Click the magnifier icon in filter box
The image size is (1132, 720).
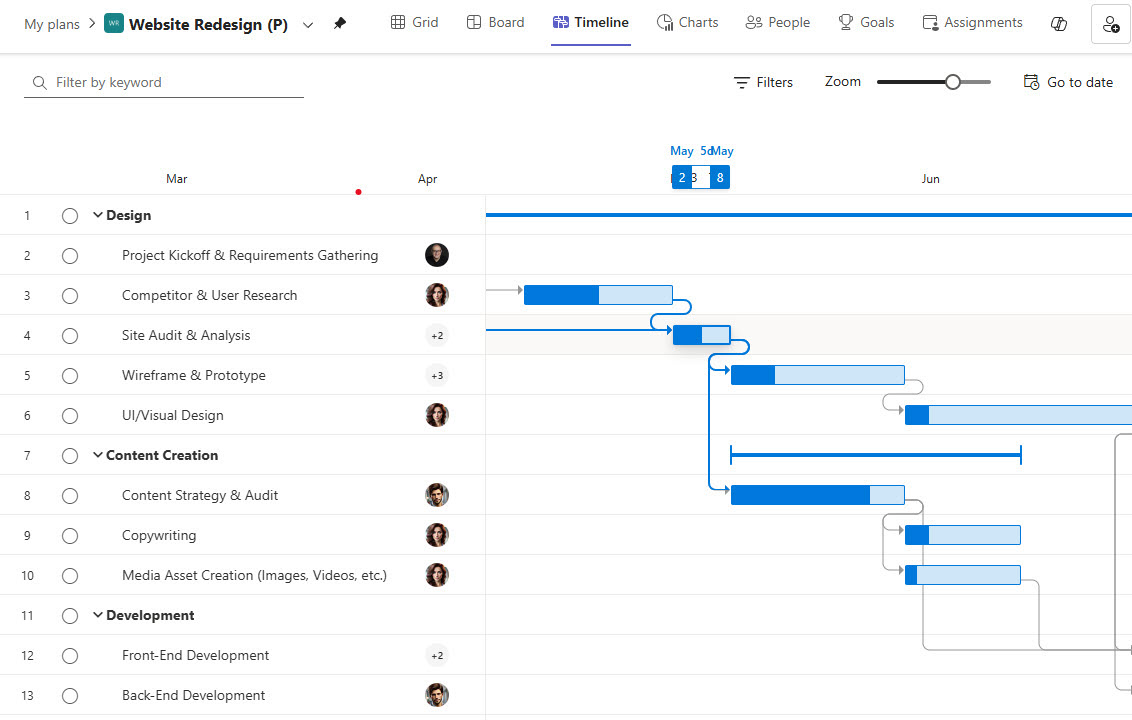click(x=40, y=83)
